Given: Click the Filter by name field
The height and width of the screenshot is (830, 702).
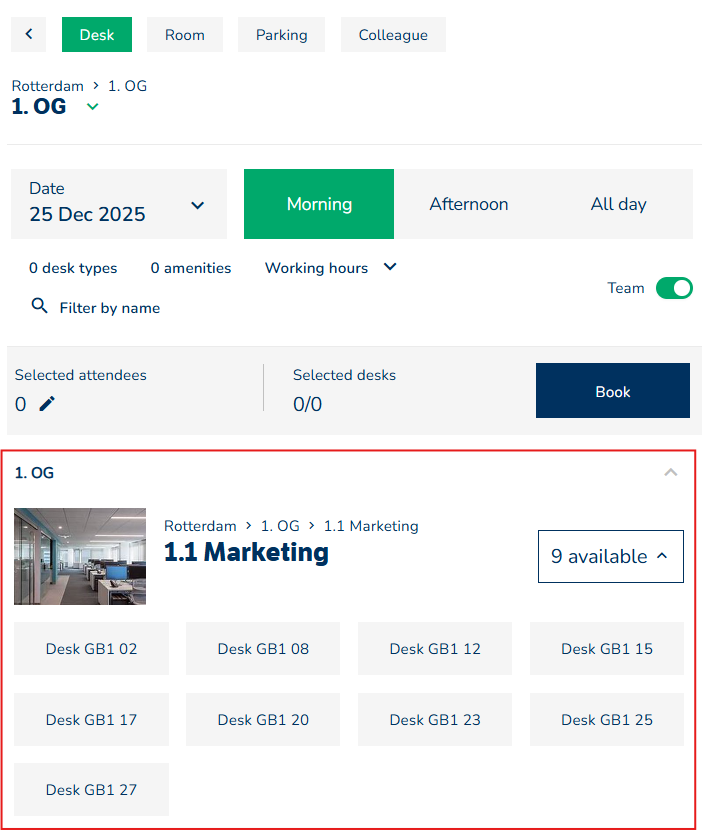Looking at the screenshot, I should pyautogui.click(x=110, y=308).
